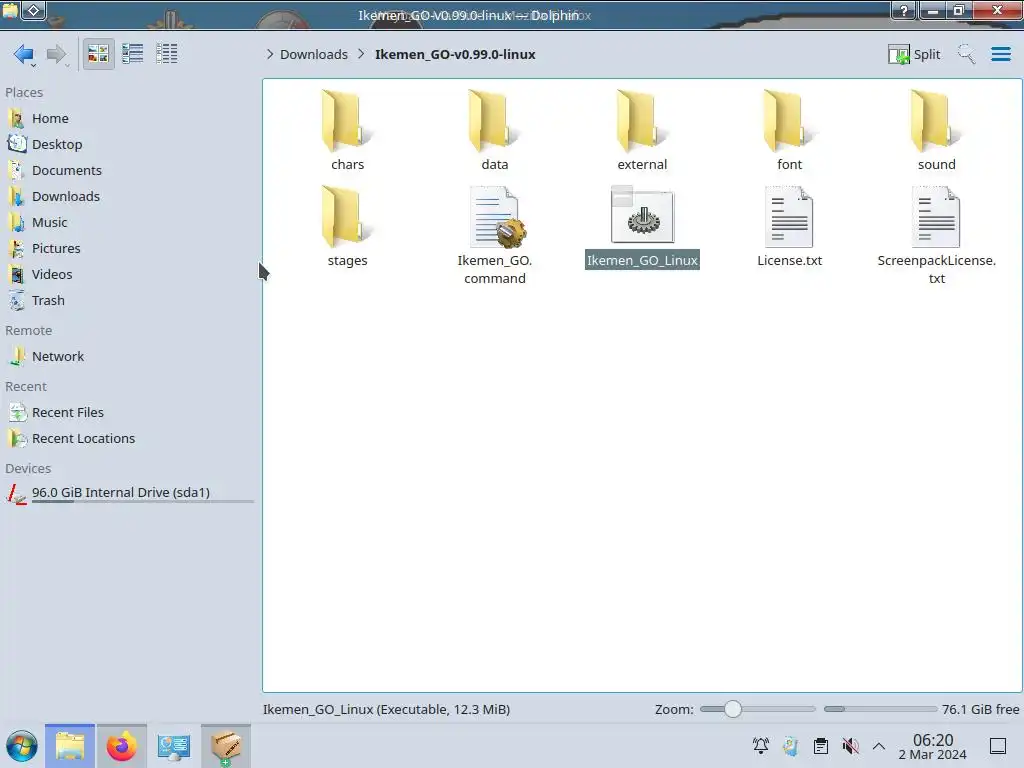Click the free disk space bar
Image resolution: width=1024 pixels, height=768 pixels.
[x=880, y=709]
